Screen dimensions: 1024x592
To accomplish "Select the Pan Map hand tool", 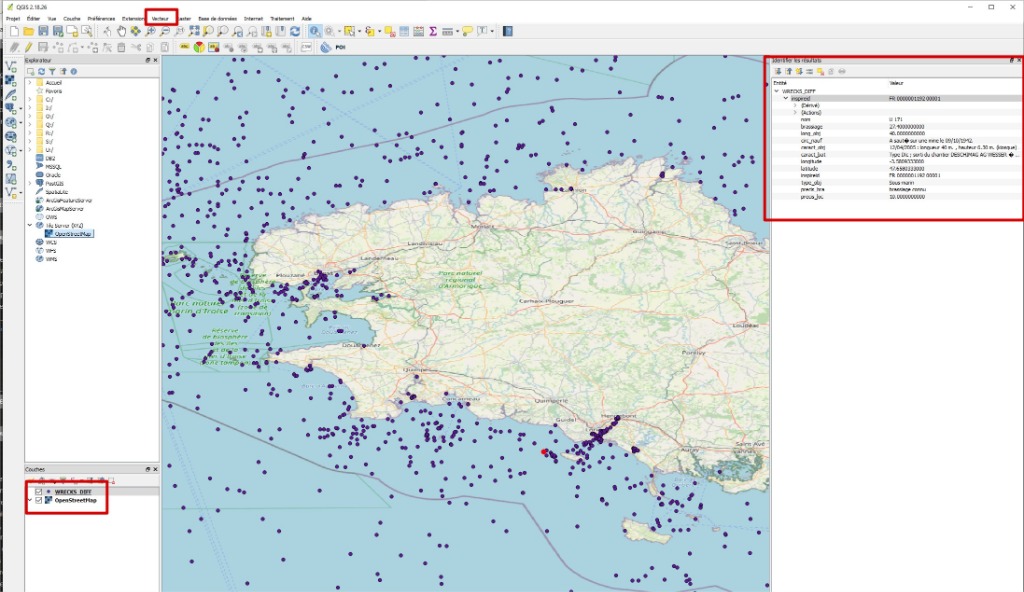I will pyautogui.click(x=121, y=32).
